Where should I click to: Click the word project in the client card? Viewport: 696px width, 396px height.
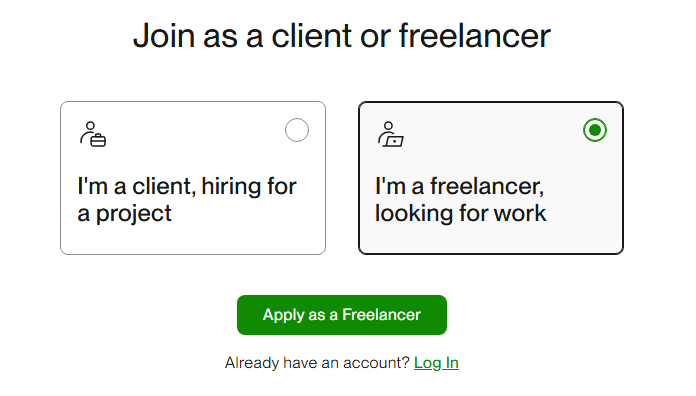point(134,215)
